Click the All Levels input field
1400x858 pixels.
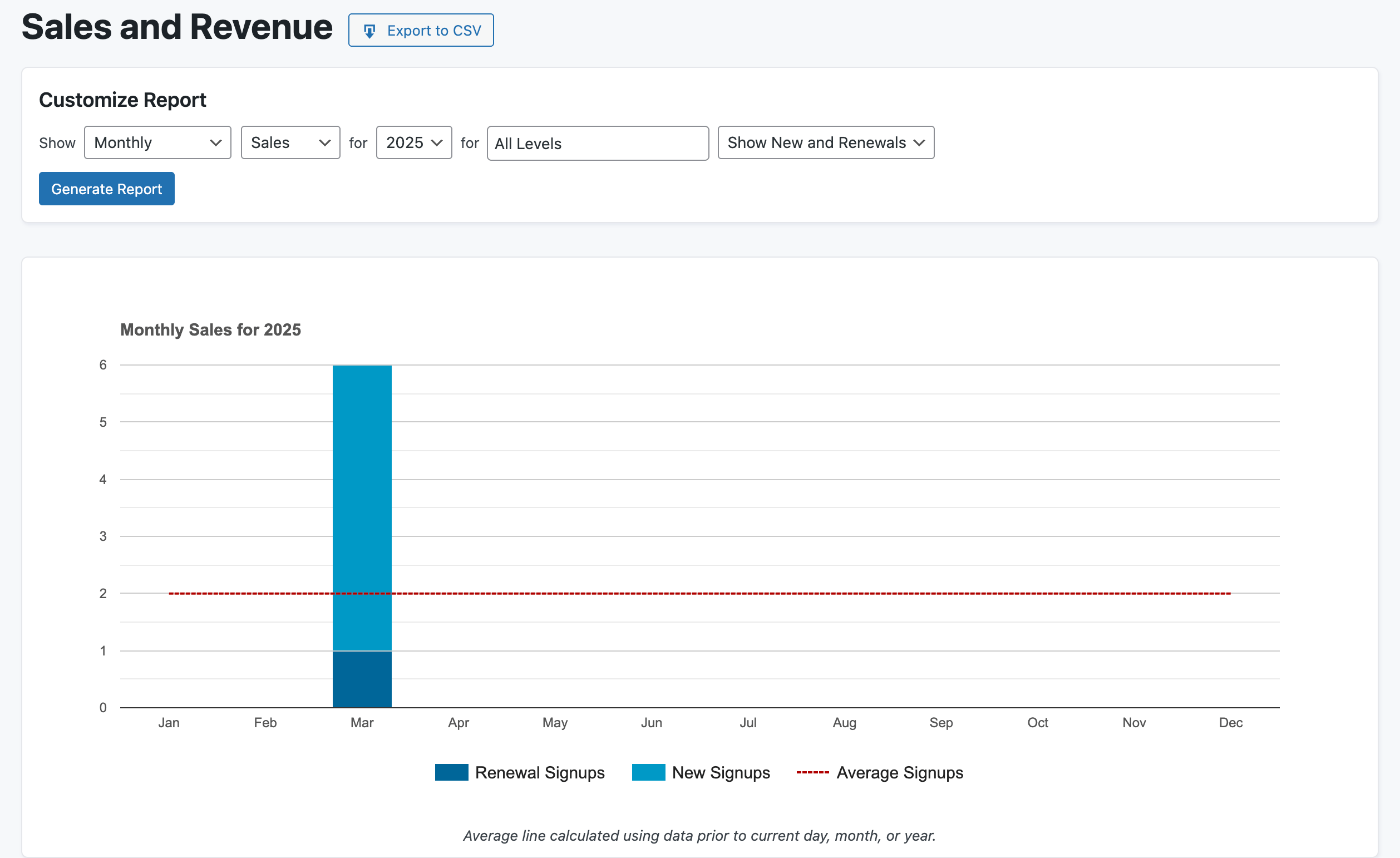coord(597,143)
